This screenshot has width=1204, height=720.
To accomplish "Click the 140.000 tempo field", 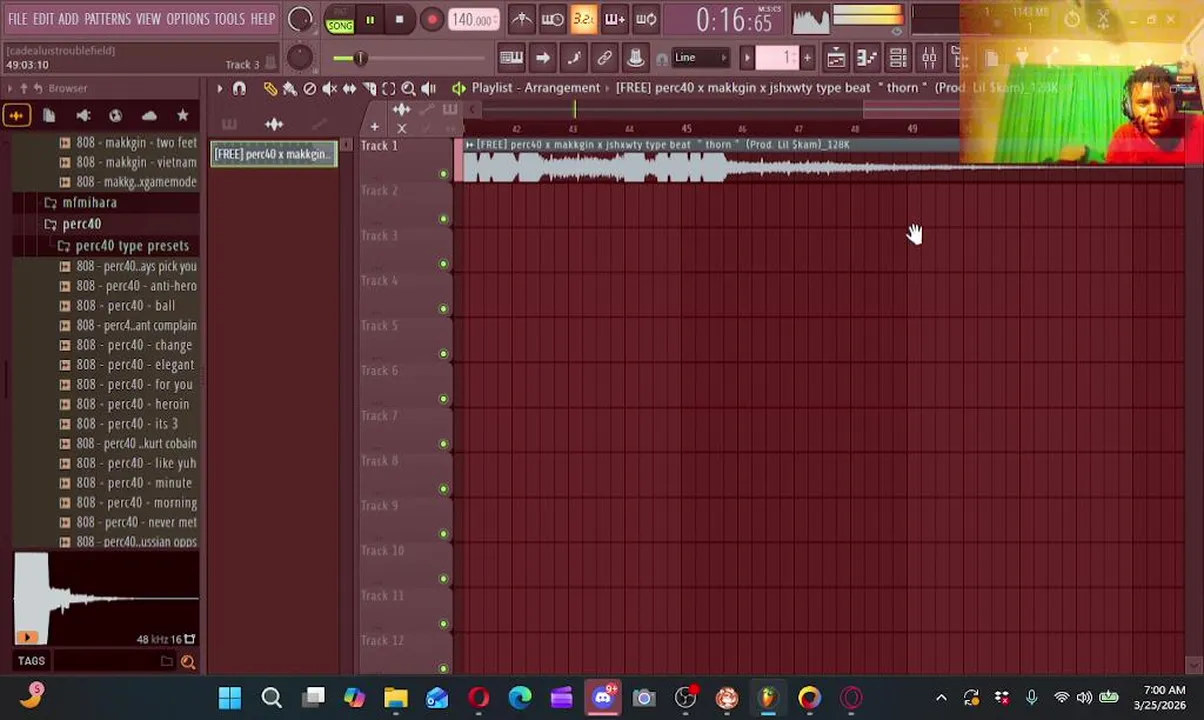I will click(x=473, y=20).
